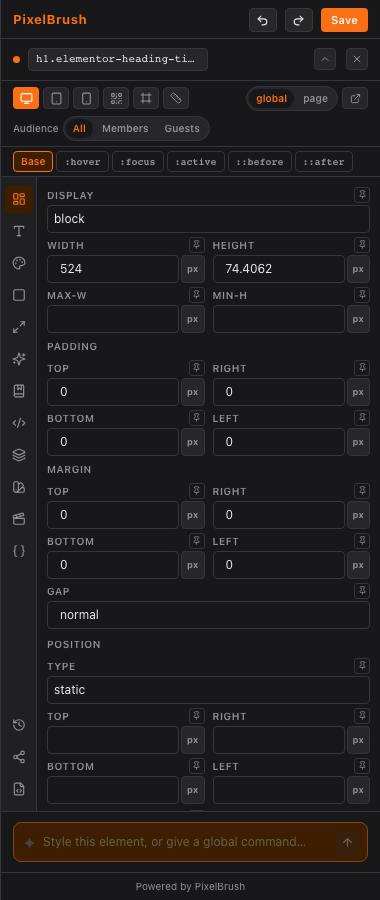Pin the Gap property

point(362,591)
